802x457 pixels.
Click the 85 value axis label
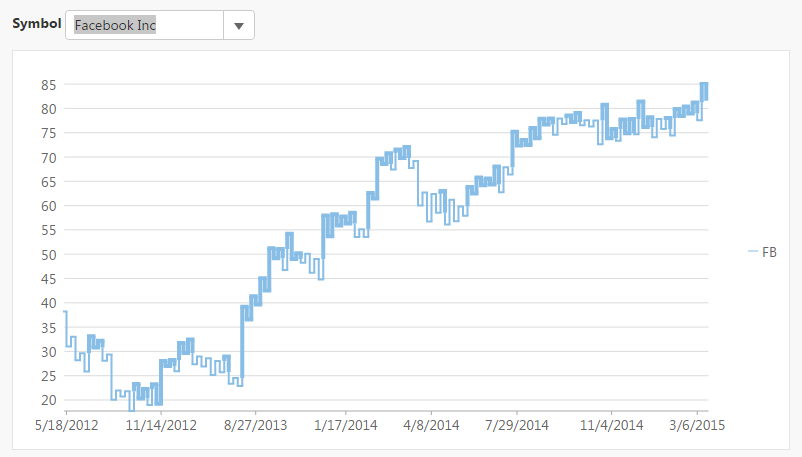point(49,85)
